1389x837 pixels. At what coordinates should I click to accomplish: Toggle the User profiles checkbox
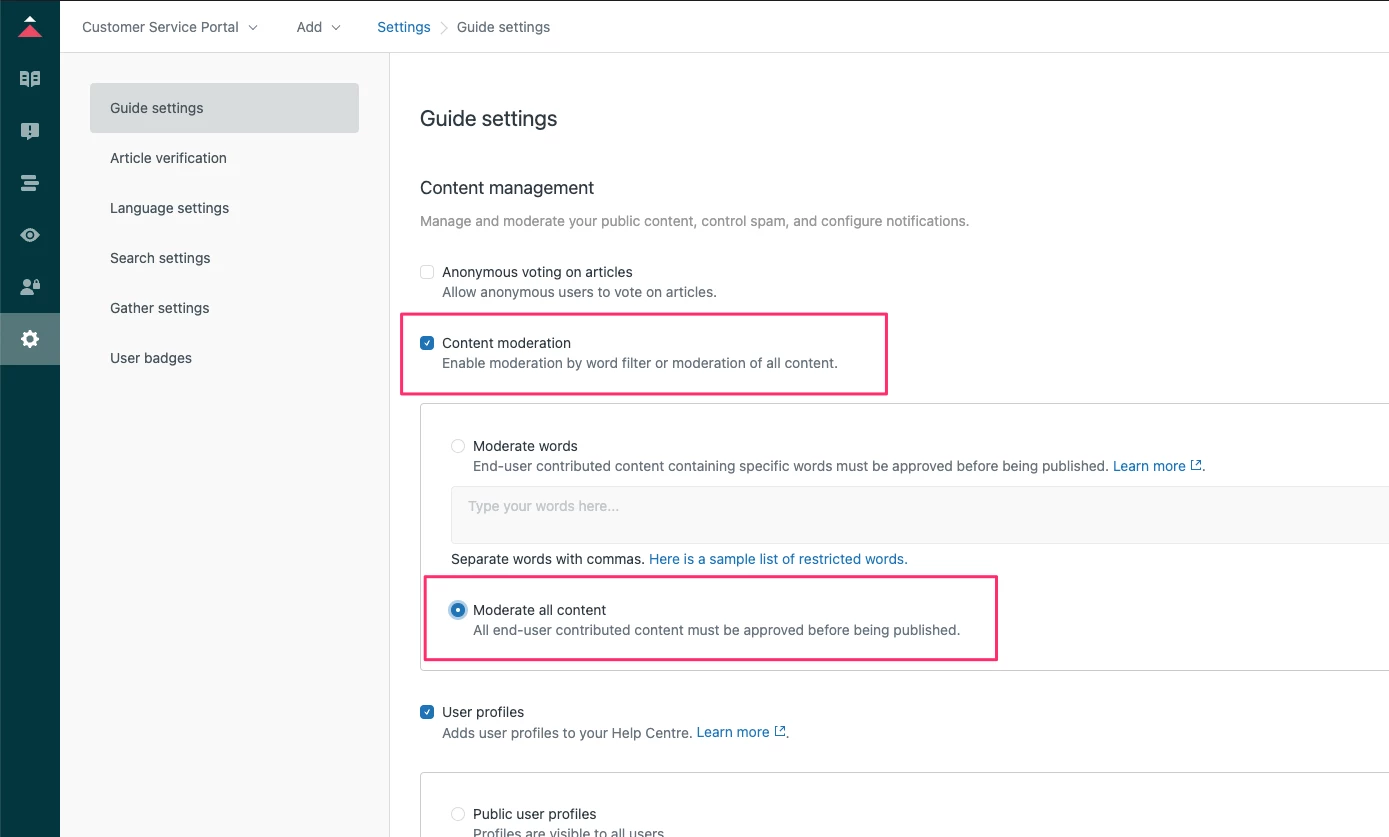[x=427, y=712]
